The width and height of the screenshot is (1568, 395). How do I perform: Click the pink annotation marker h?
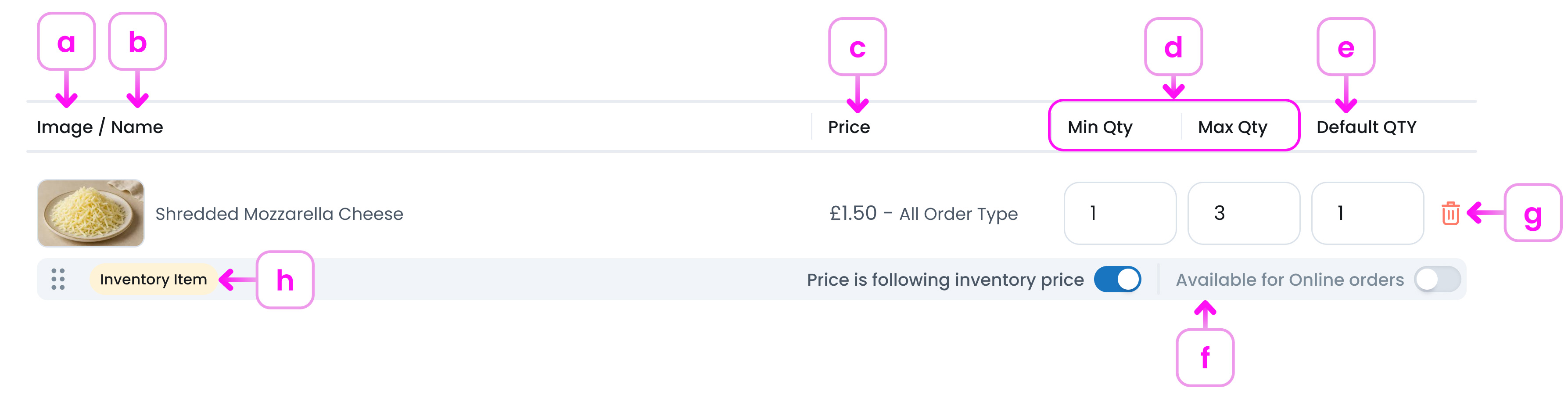coord(285,280)
